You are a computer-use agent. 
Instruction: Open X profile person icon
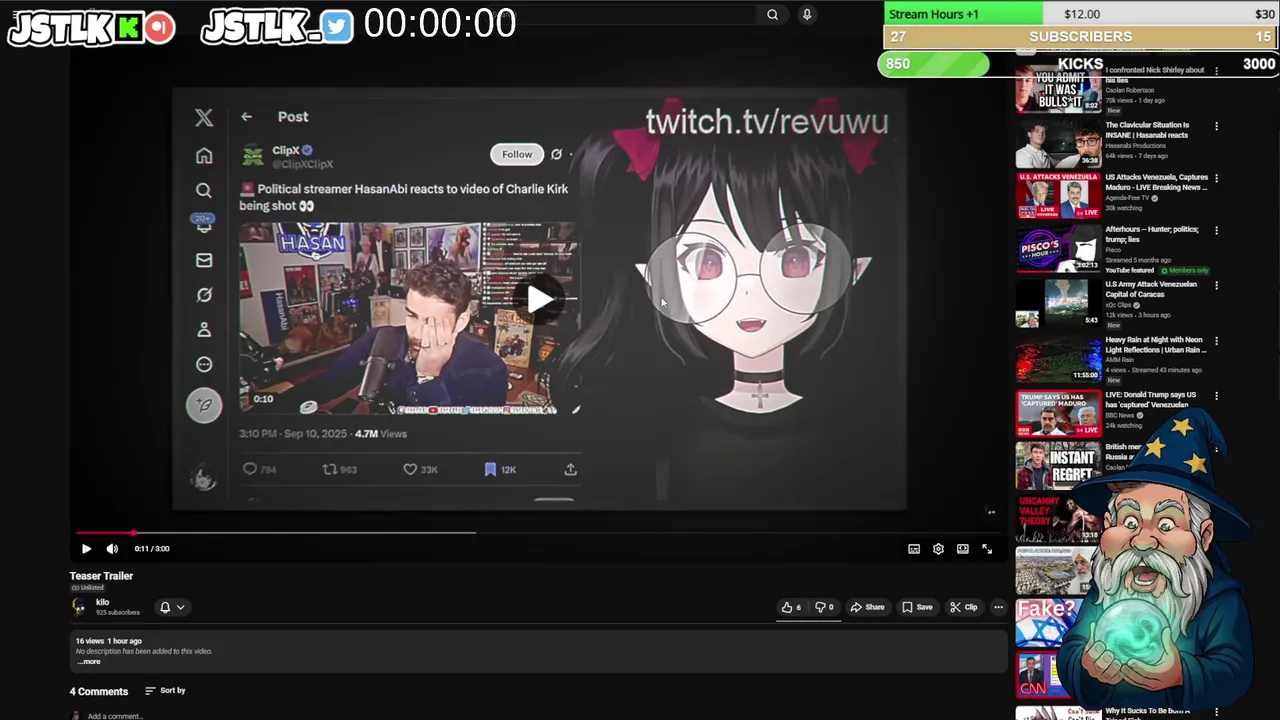click(x=204, y=329)
